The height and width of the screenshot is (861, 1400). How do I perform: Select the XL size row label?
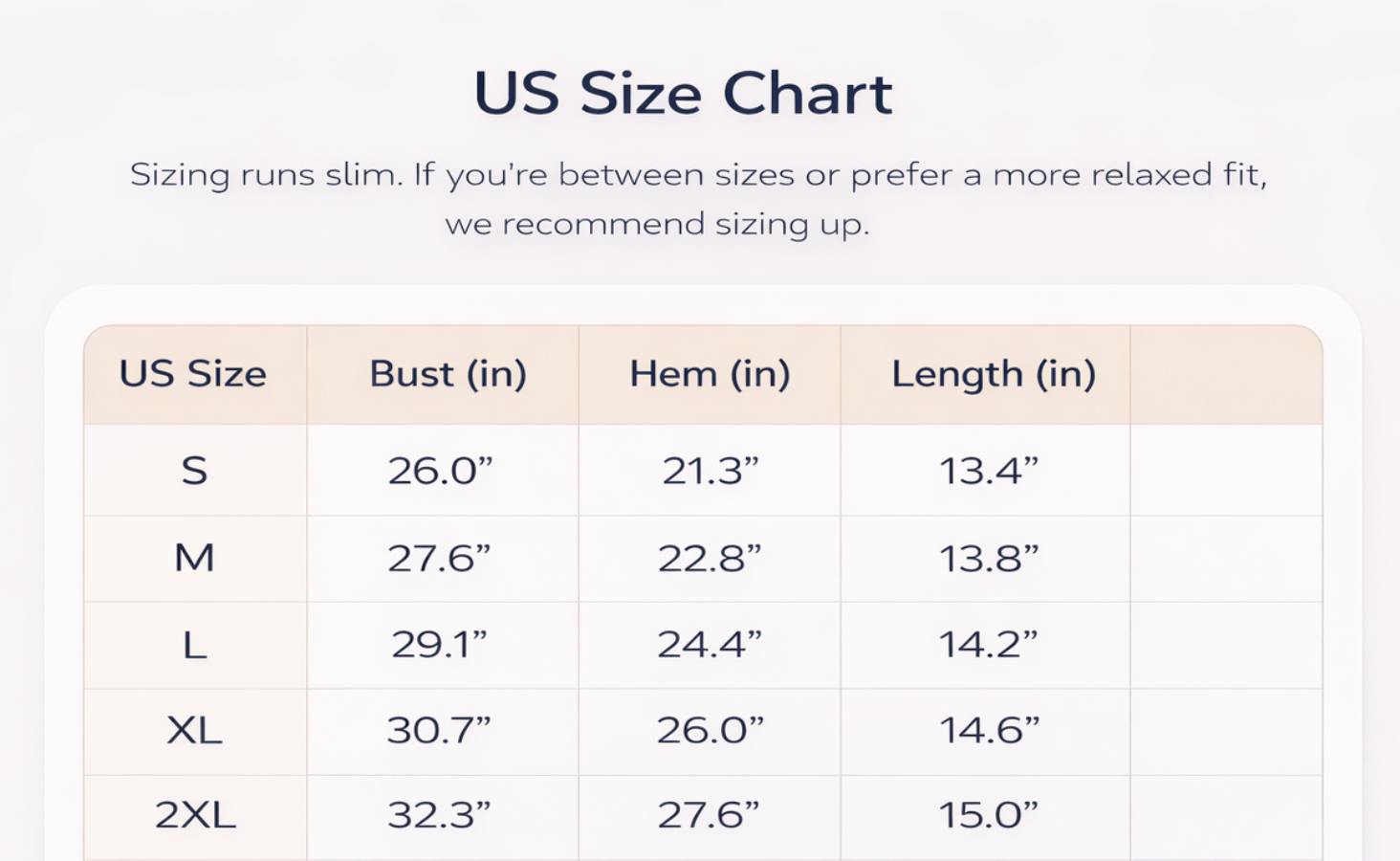(x=194, y=731)
